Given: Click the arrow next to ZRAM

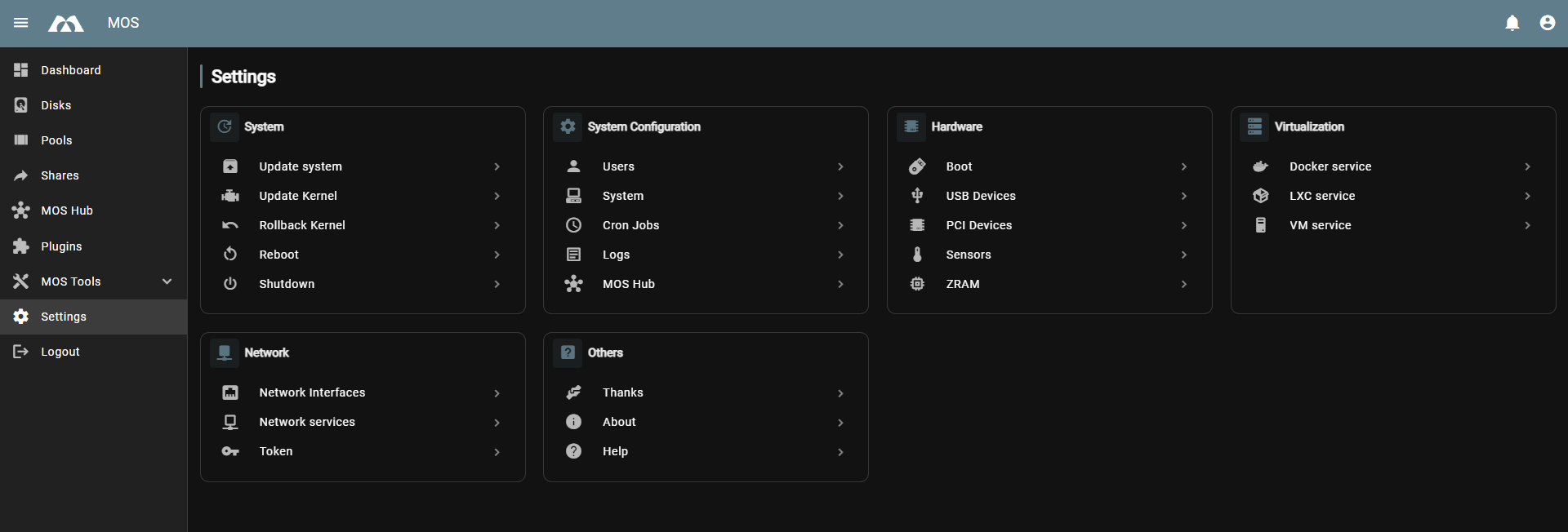Looking at the screenshot, I should [x=1183, y=284].
